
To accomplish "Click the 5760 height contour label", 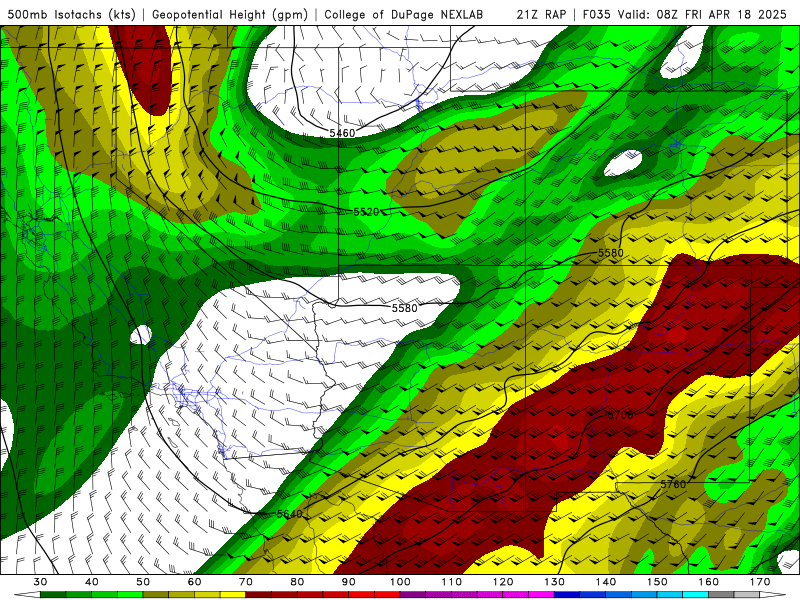I will point(673,484).
